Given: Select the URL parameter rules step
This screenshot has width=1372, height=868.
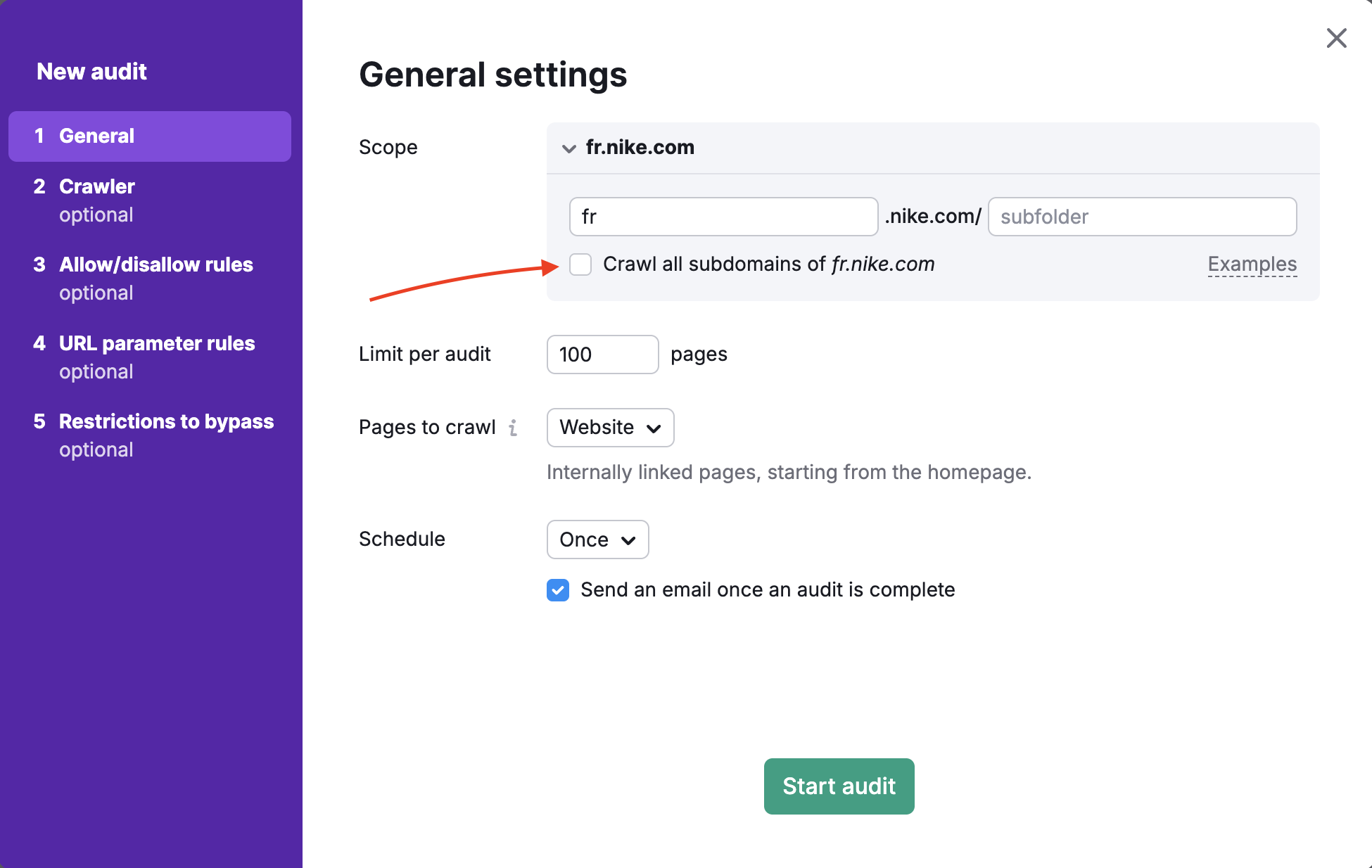Looking at the screenshot, I should [x=156, y=343].
